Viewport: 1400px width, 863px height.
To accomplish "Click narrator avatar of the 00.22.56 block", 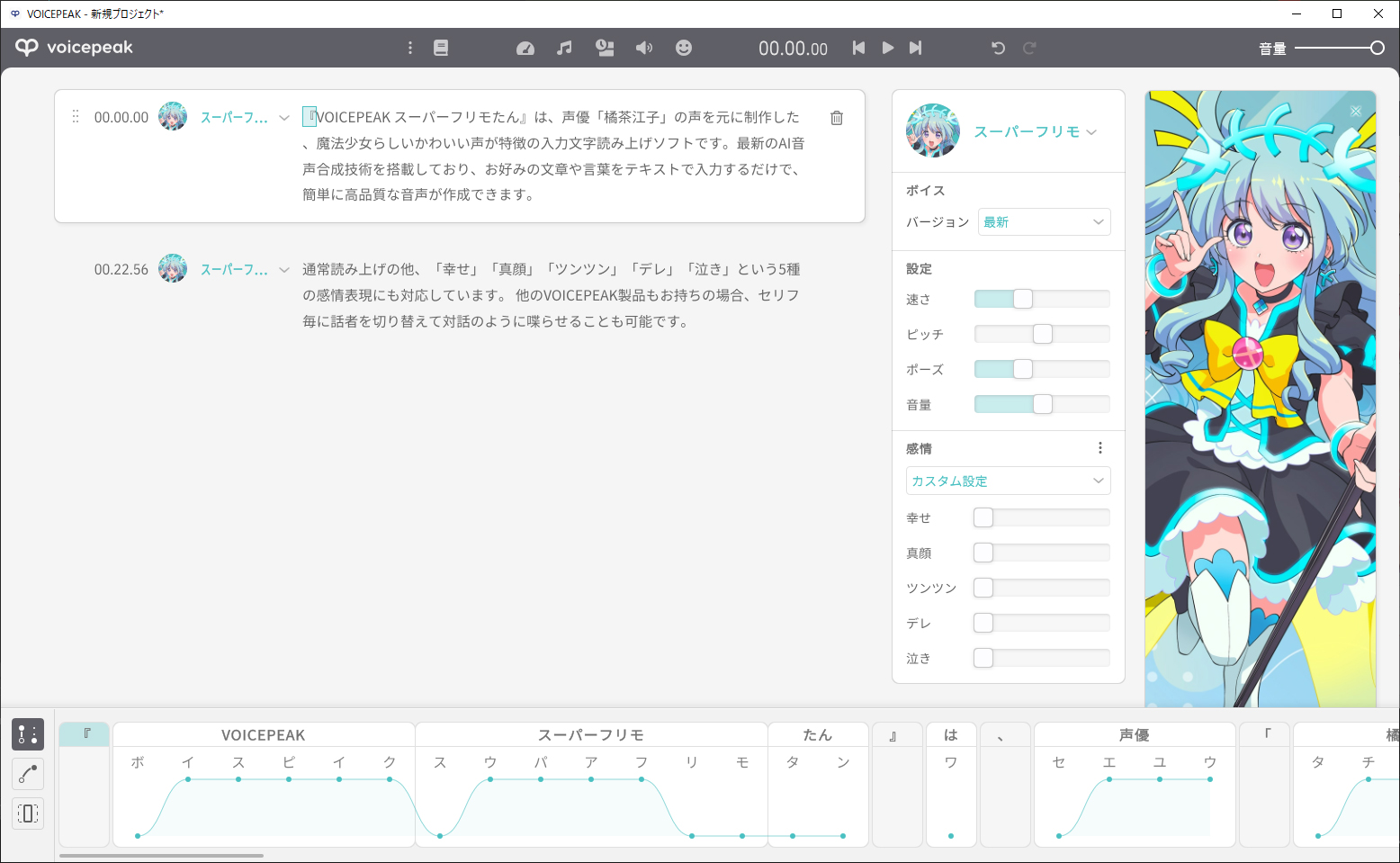I will coord(173,268).
